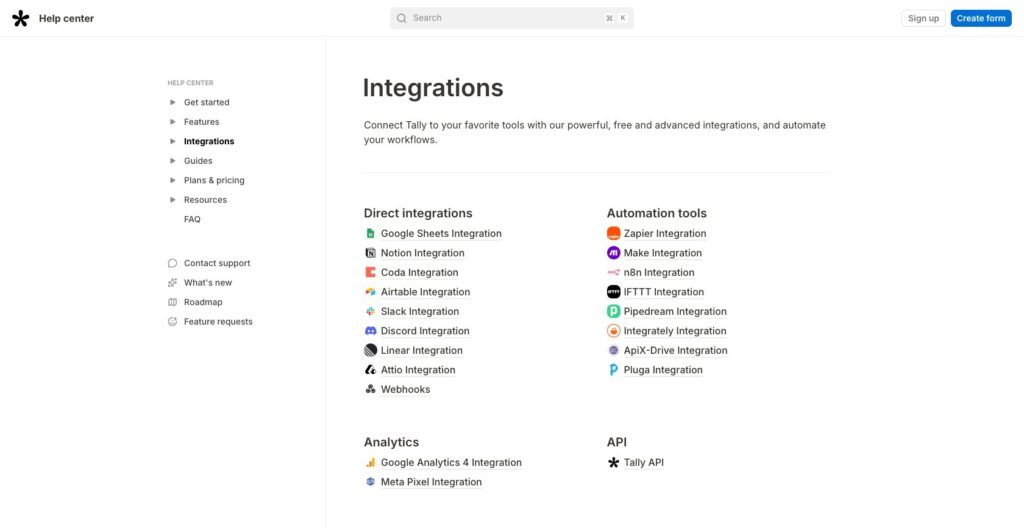
Task: Click the Pipedream icon
Action: click(x=613, y=312)
